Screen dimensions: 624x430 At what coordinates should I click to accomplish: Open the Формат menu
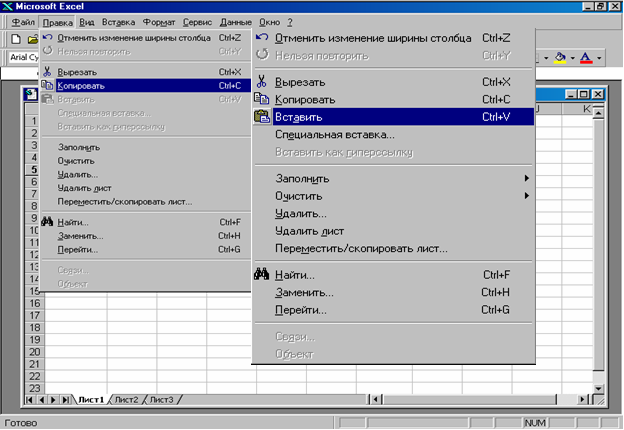pos(159,22)
